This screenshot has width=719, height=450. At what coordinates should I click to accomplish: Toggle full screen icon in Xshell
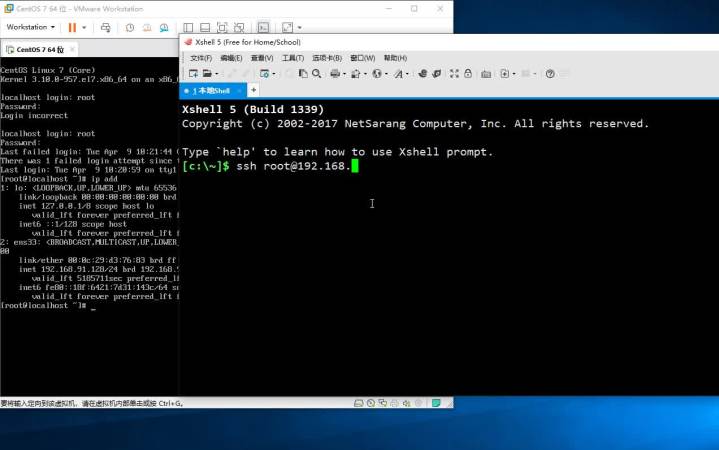[454, 73]
